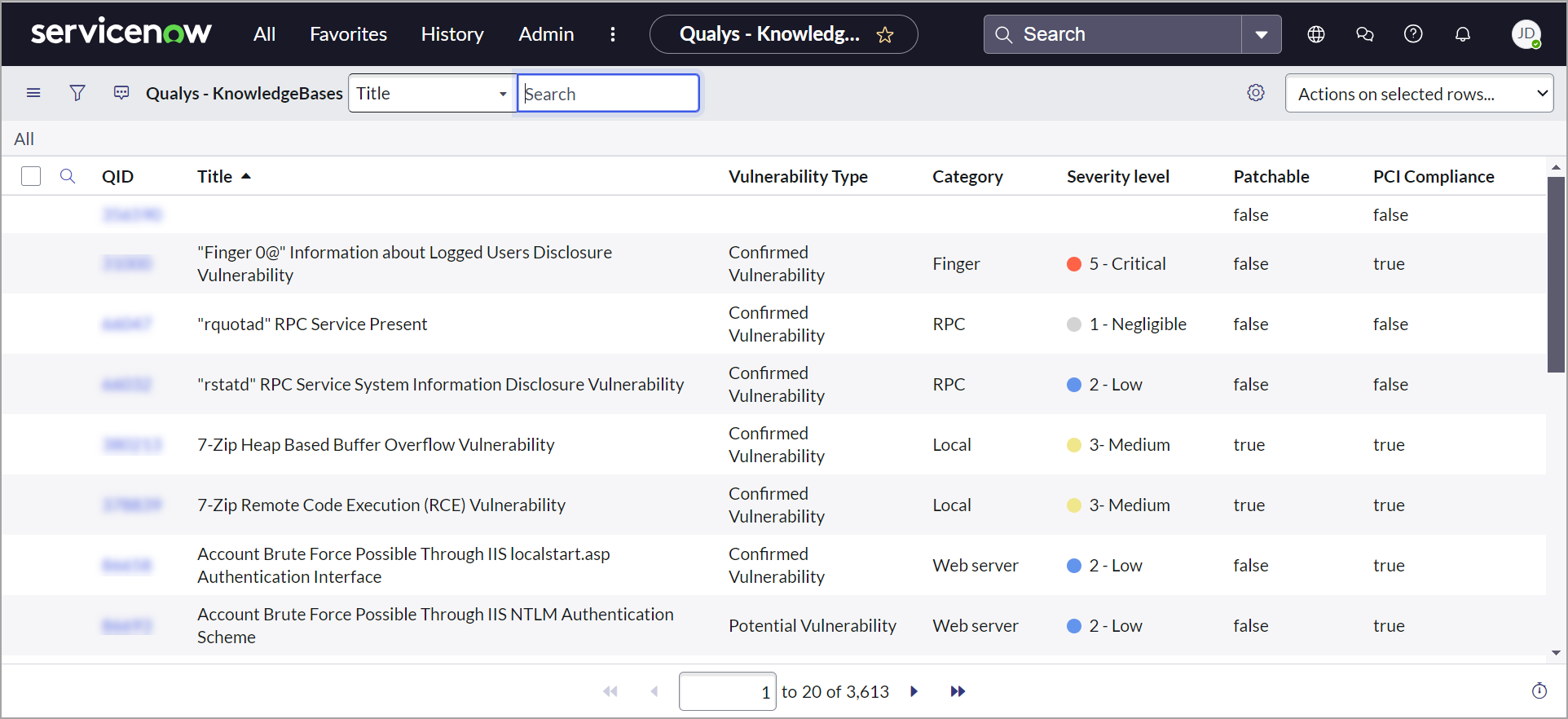Viewport: 1568px width, 719px height.
Task: Open QID link for 7-Zip Remote Code row
Action: [x=132, y=505]
